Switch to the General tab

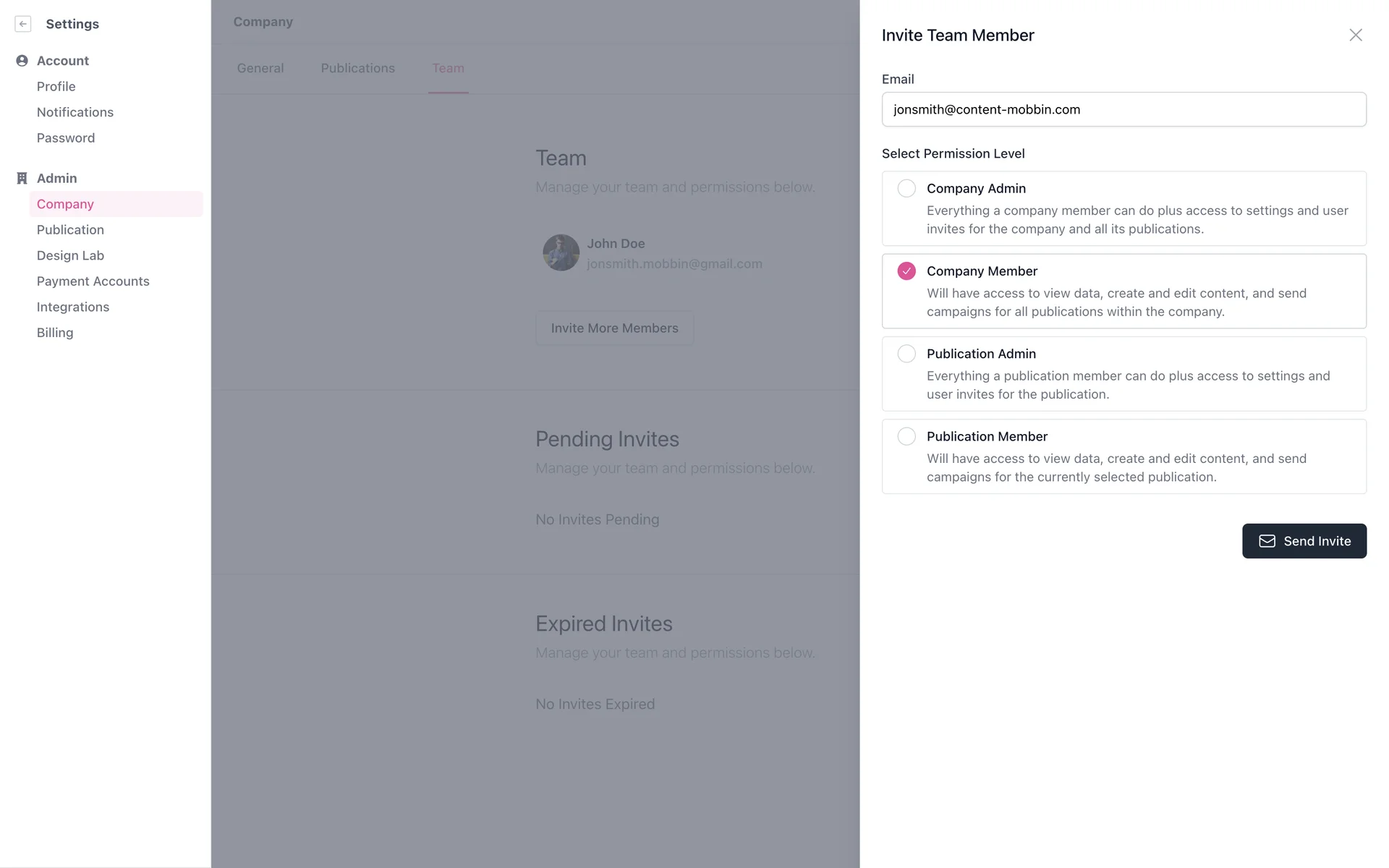pyautogui.click(x=260, y=68)
